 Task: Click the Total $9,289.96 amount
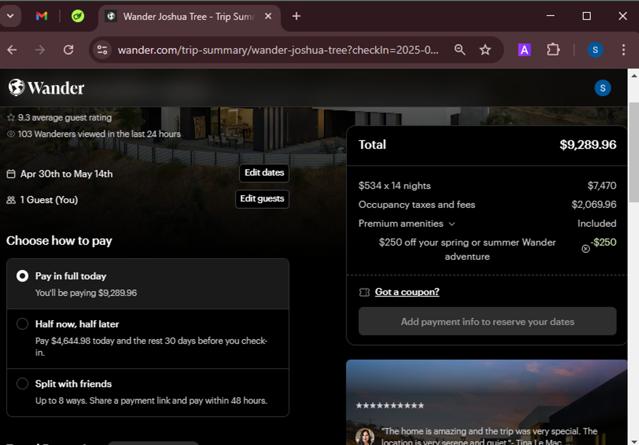click(588, 145)
